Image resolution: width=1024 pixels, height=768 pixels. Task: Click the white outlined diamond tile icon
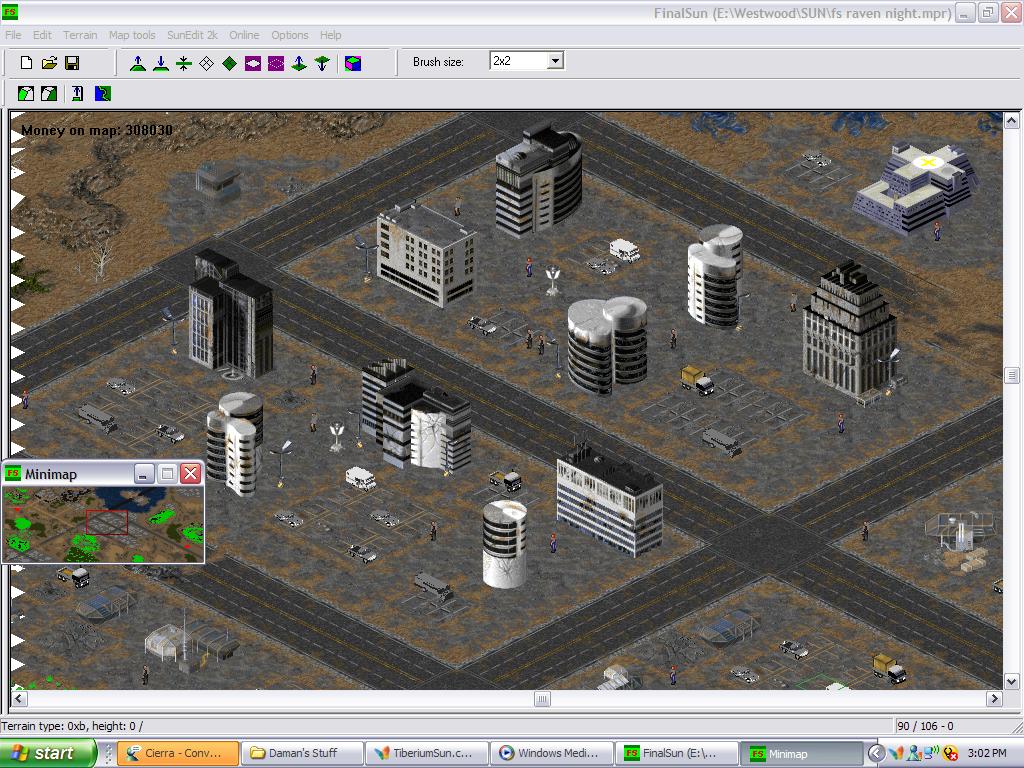point(206,63)
